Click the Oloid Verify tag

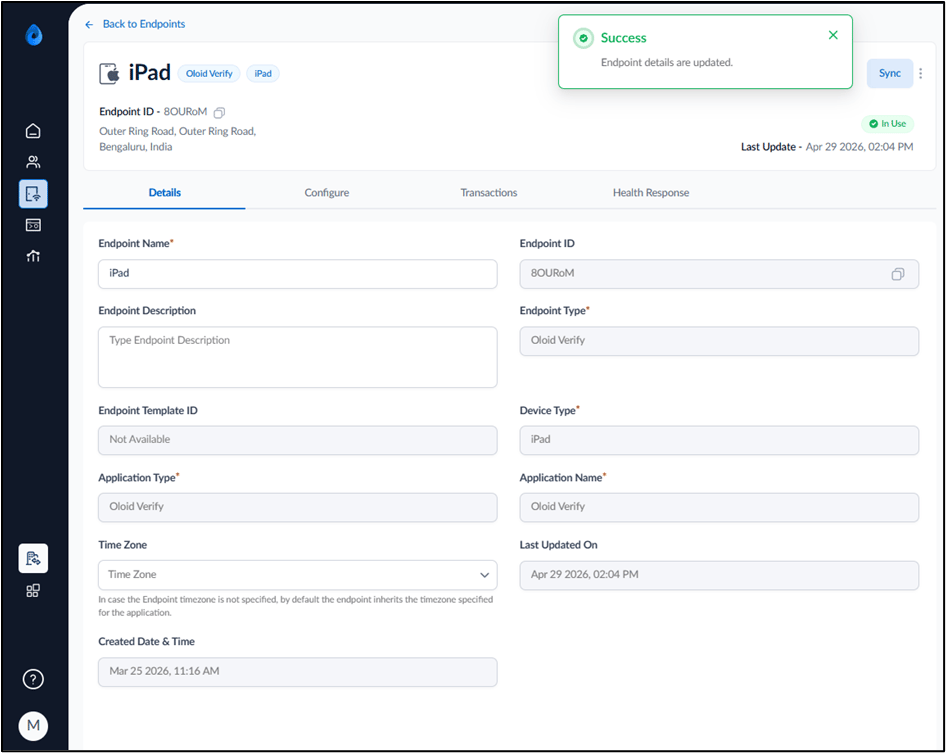point(209,74)
